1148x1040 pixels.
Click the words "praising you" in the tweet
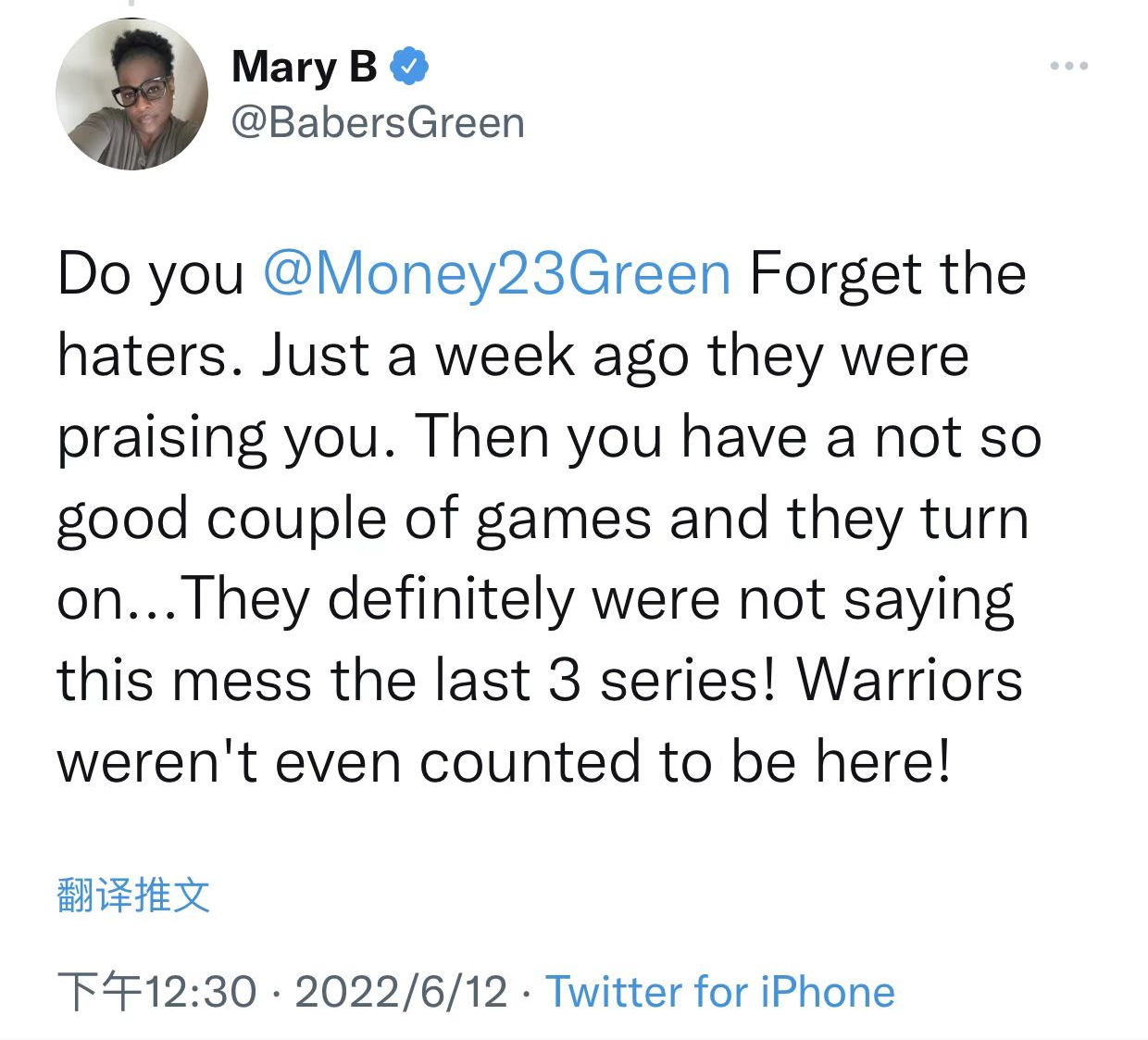tap(218, 437)
